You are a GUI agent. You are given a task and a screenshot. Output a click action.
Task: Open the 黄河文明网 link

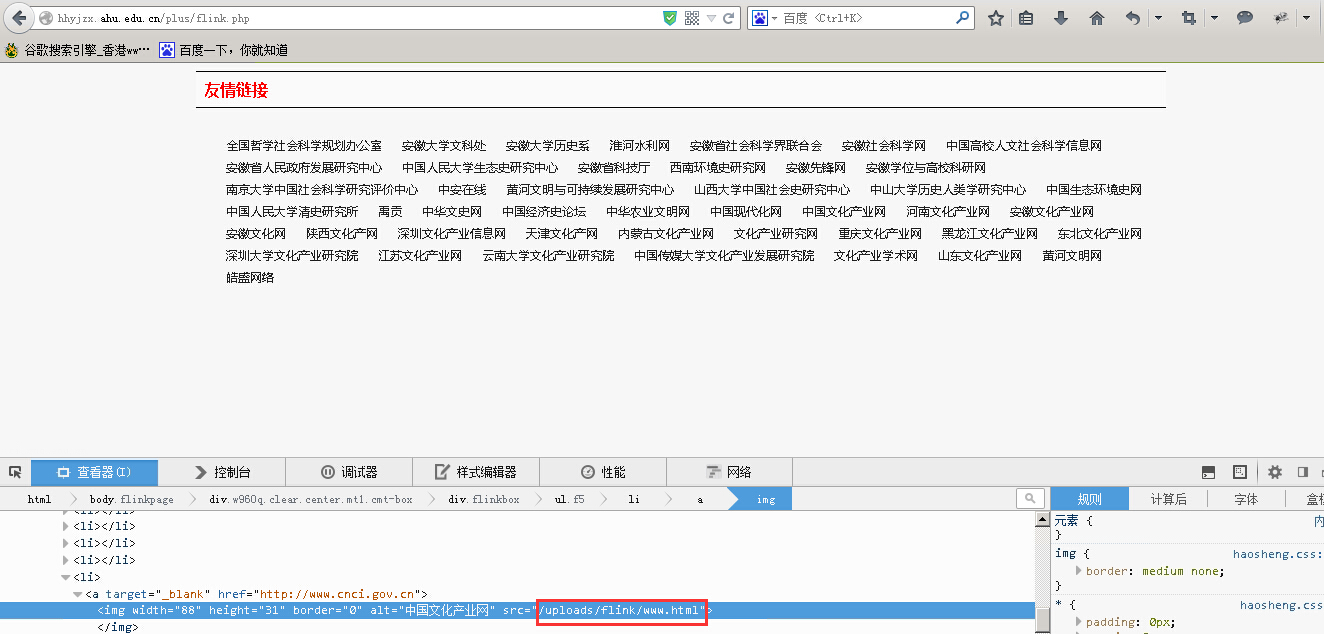pyautogui.click(x=1072, y=256)
